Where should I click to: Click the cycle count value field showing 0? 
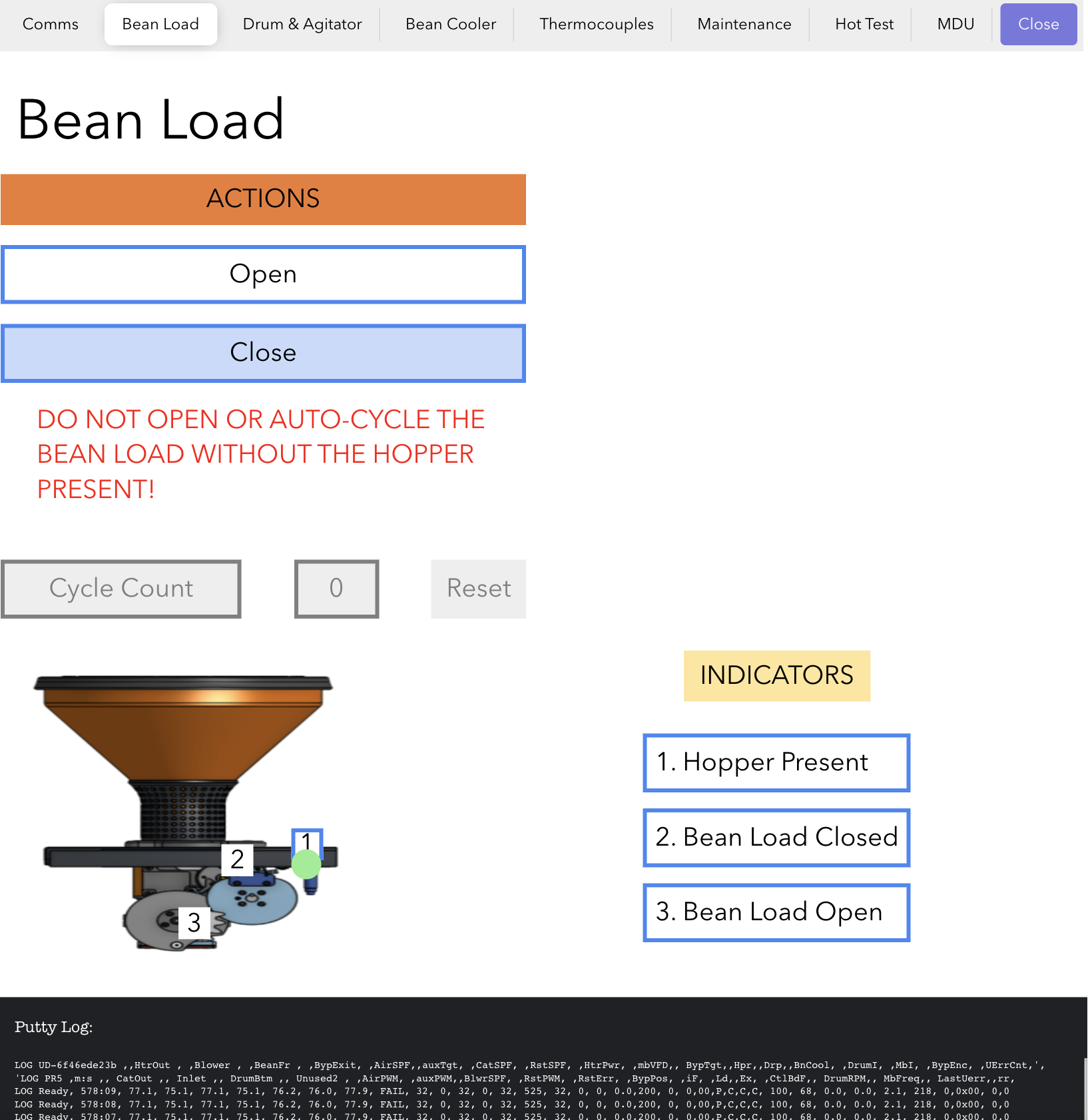pos(336,589)
